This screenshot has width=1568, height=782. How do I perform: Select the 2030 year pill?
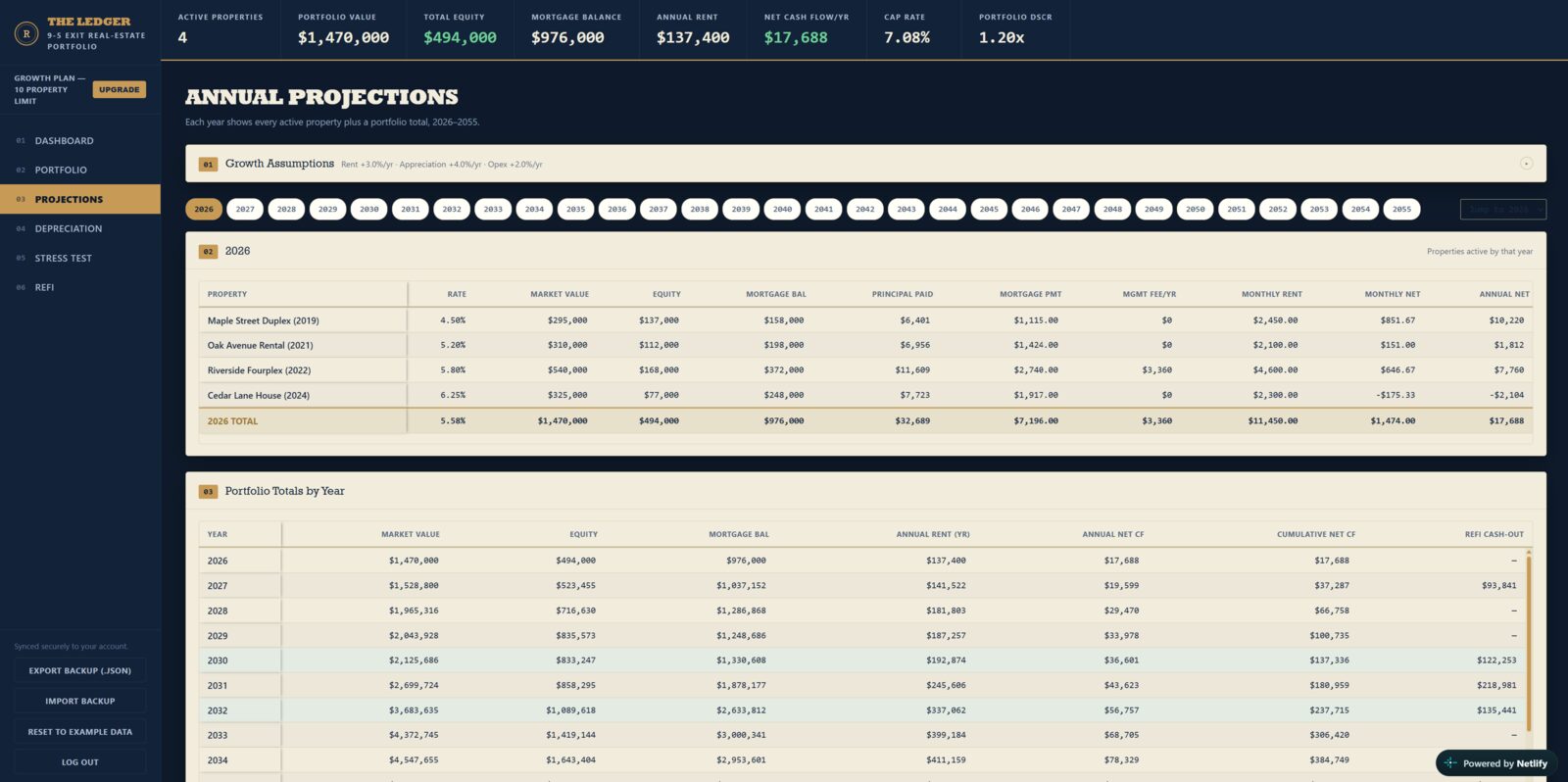[368, 209]
